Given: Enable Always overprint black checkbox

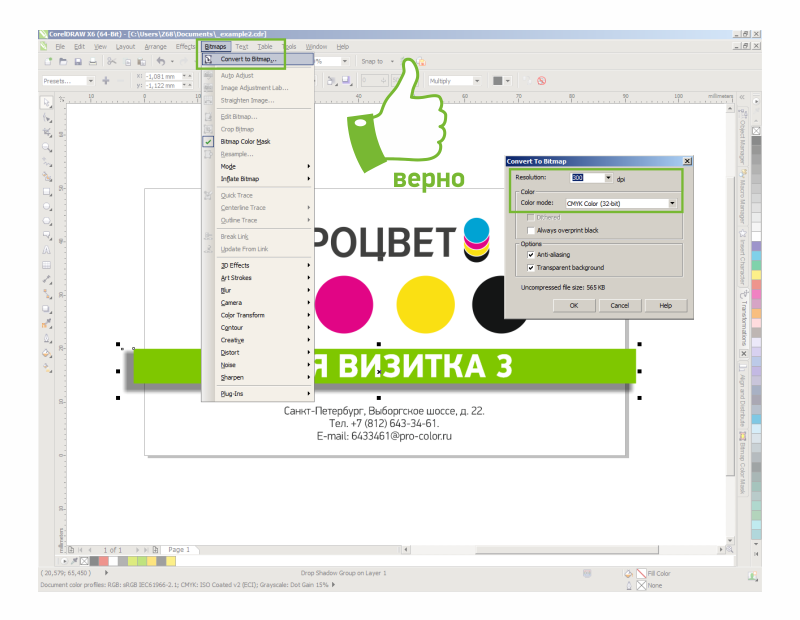Looking at the screenshot, I should pyautogui.click(x=531, y=230).
